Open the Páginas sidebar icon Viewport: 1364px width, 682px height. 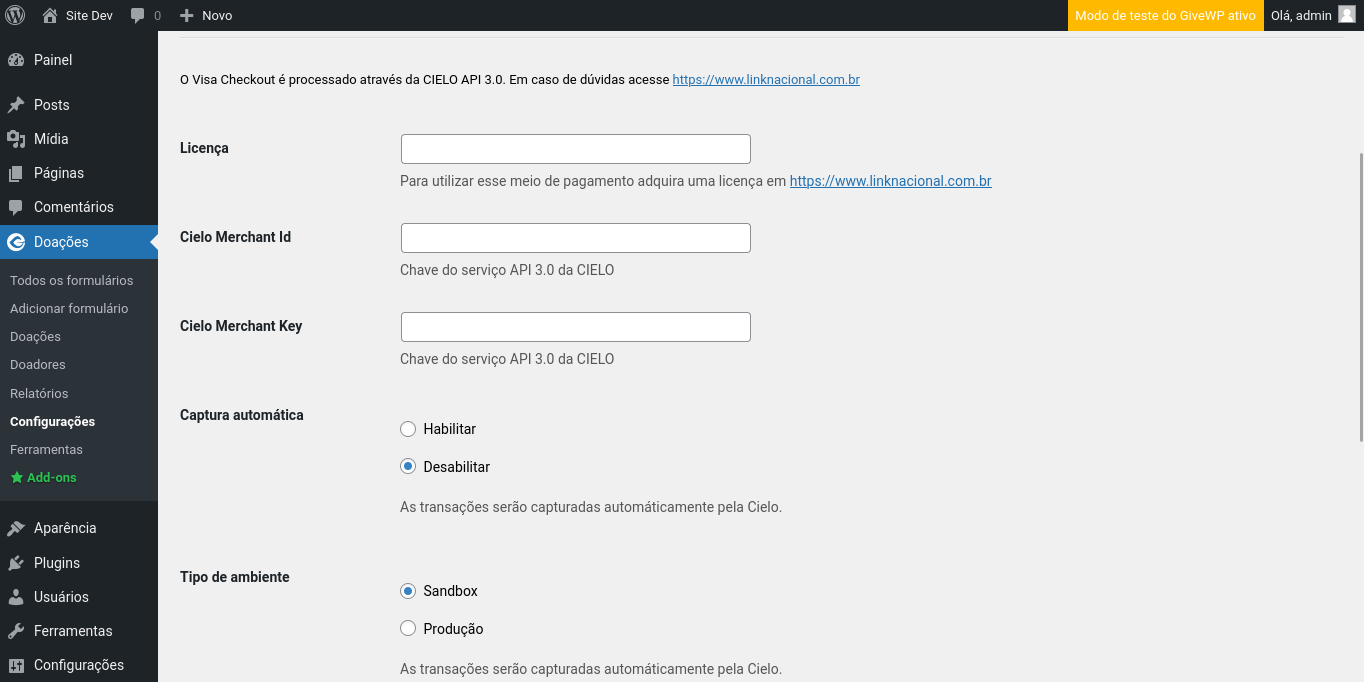[18, 173]
